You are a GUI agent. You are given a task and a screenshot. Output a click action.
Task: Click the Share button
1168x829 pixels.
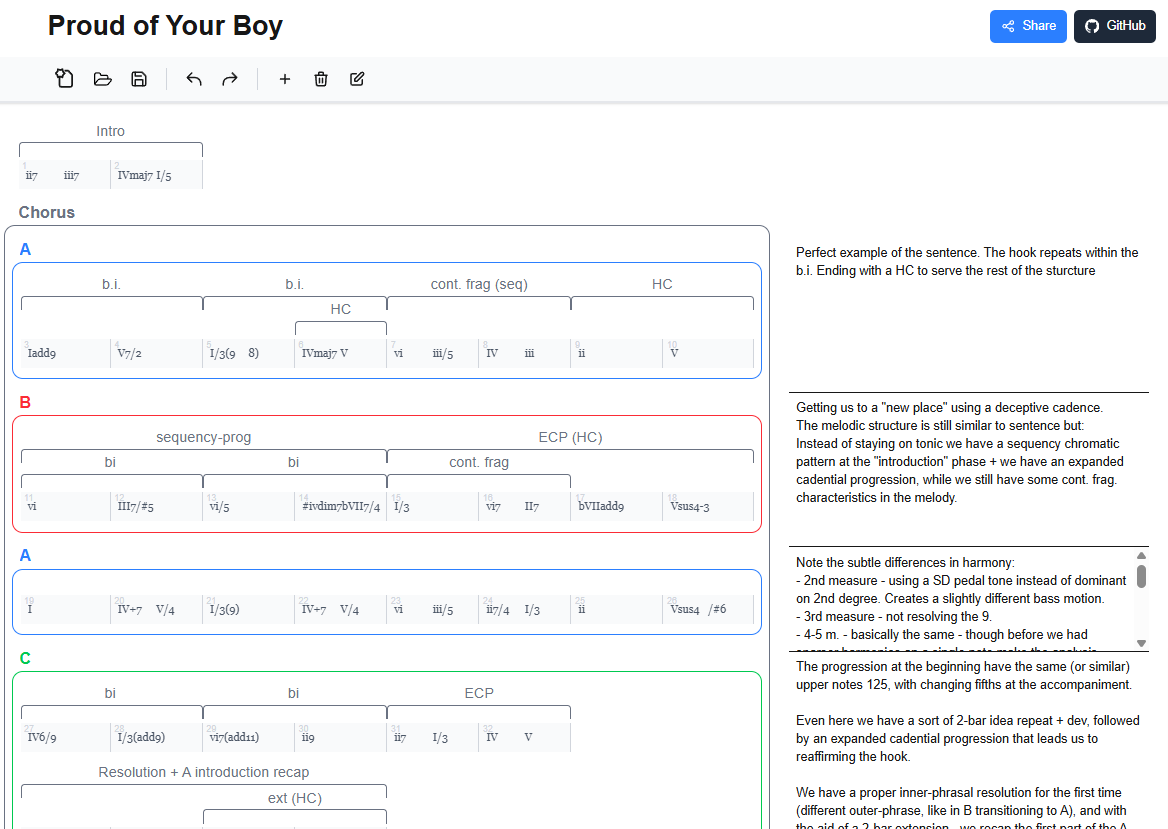pyautogui.click(x=1028, y=26)
